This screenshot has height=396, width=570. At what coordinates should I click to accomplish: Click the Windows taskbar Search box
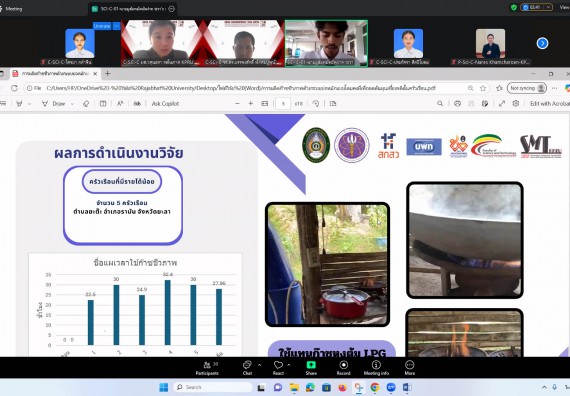click(213, 387)
